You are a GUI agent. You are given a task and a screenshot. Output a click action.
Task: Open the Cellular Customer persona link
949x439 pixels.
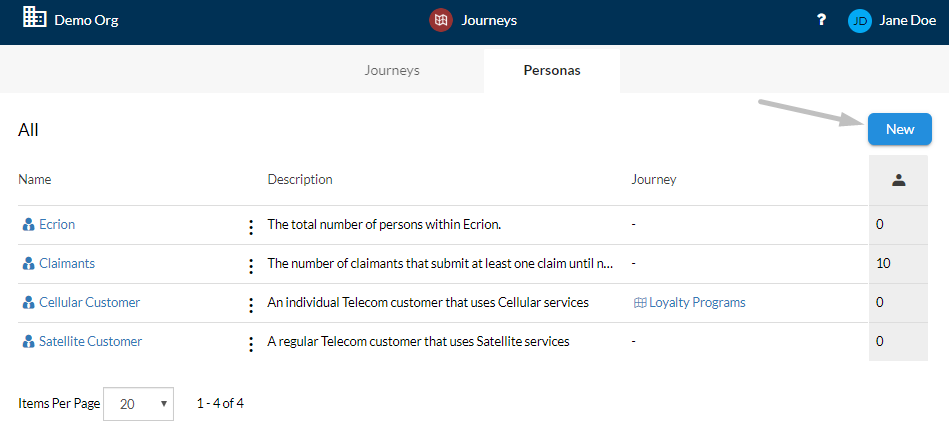[x=90, y=302]
